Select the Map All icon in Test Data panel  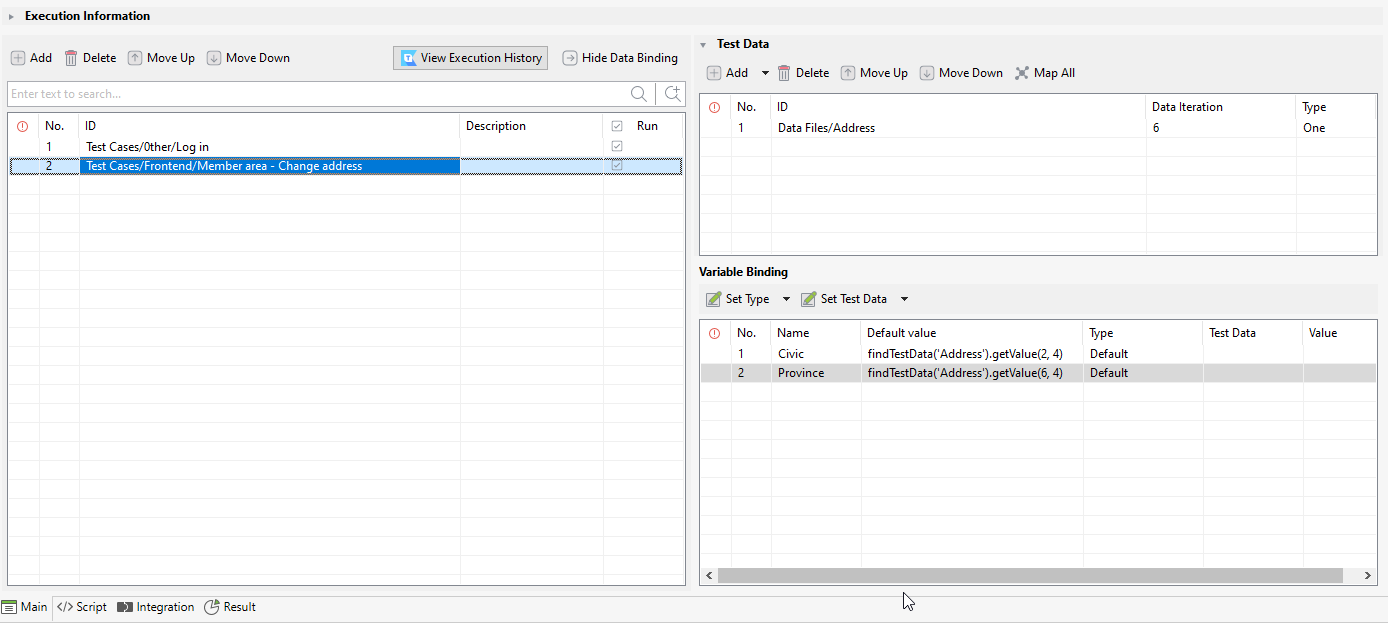(1021, 72)
